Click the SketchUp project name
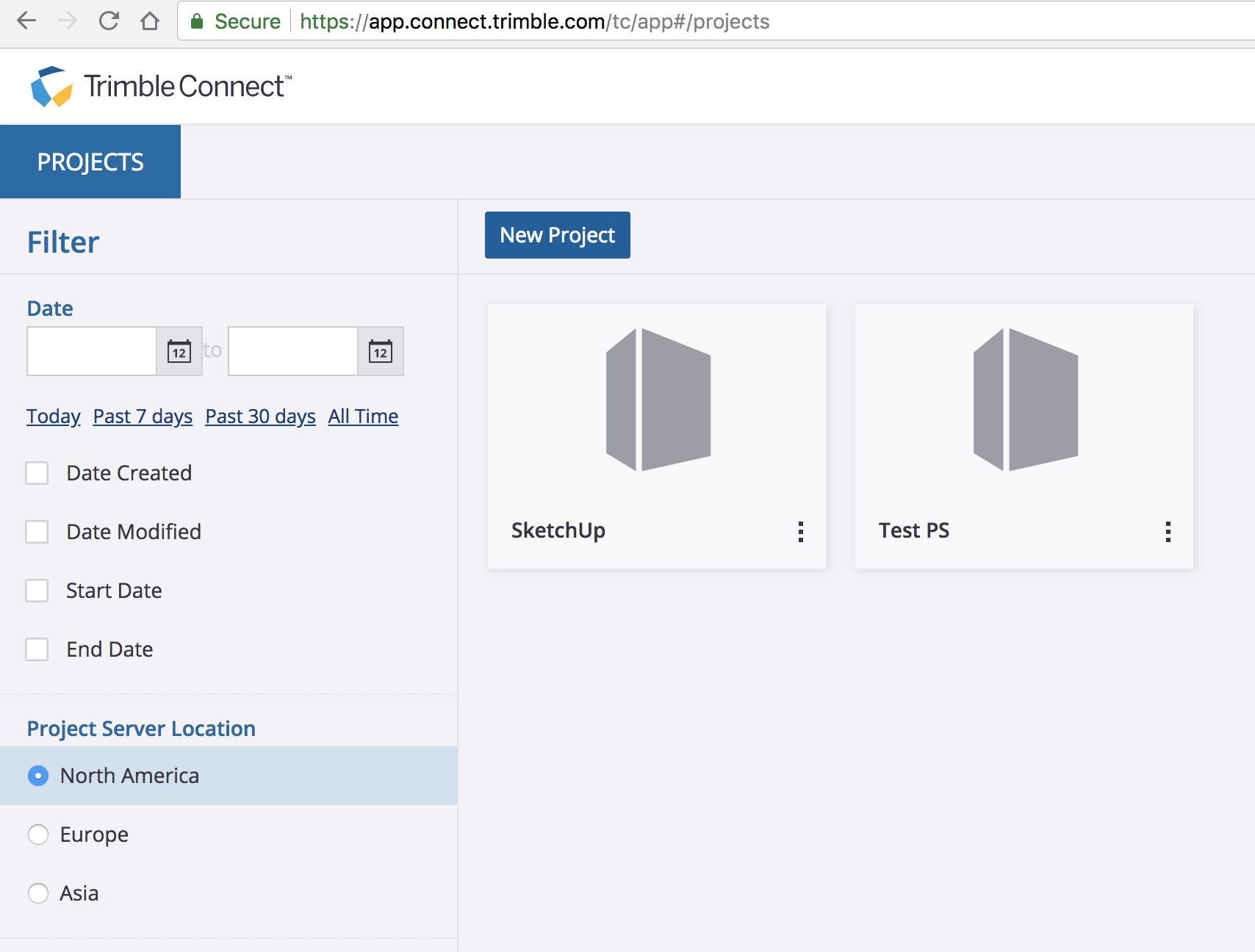1255x952 pixels. point(558,530)
